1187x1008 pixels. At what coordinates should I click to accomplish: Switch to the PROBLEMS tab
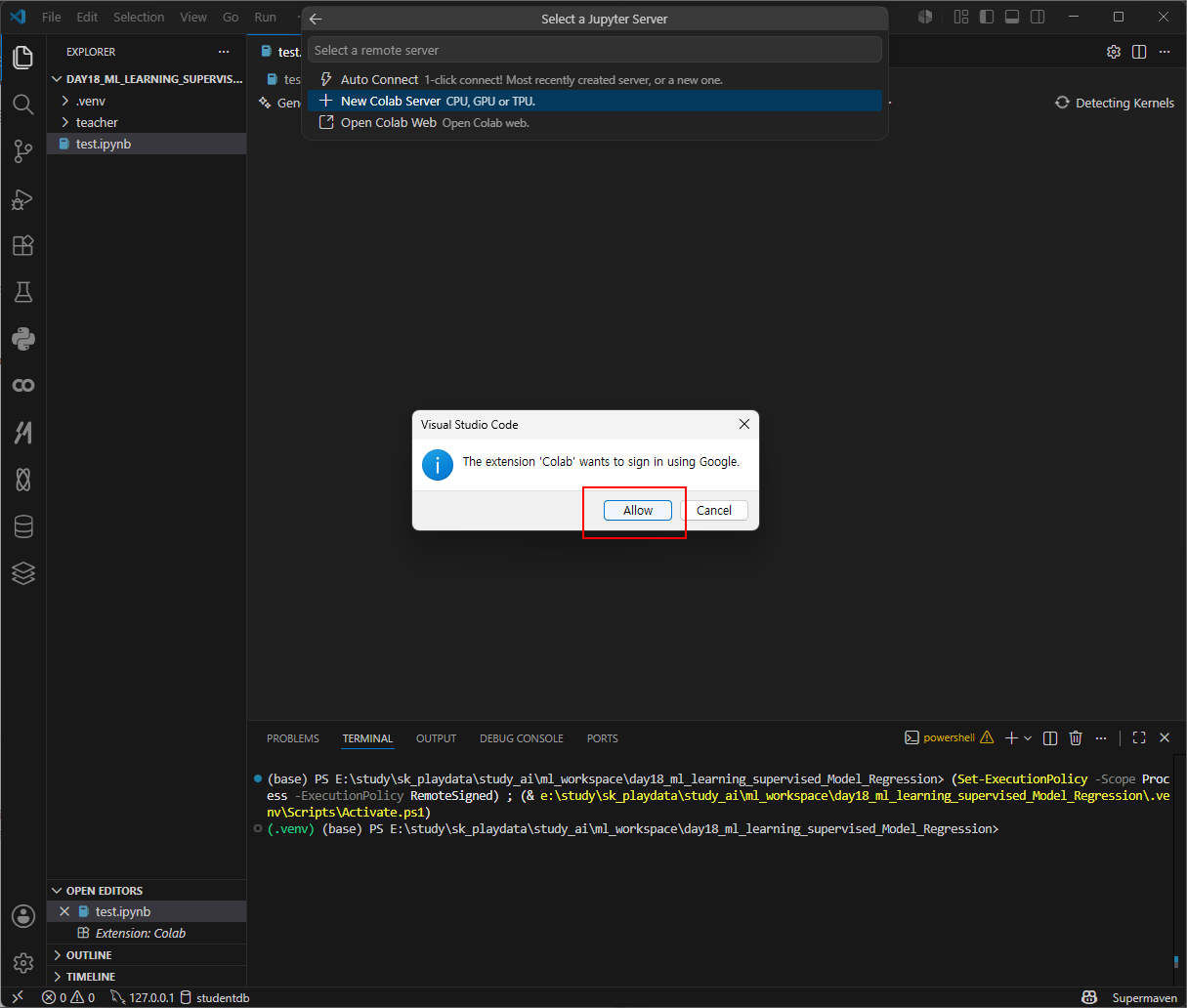293,738
